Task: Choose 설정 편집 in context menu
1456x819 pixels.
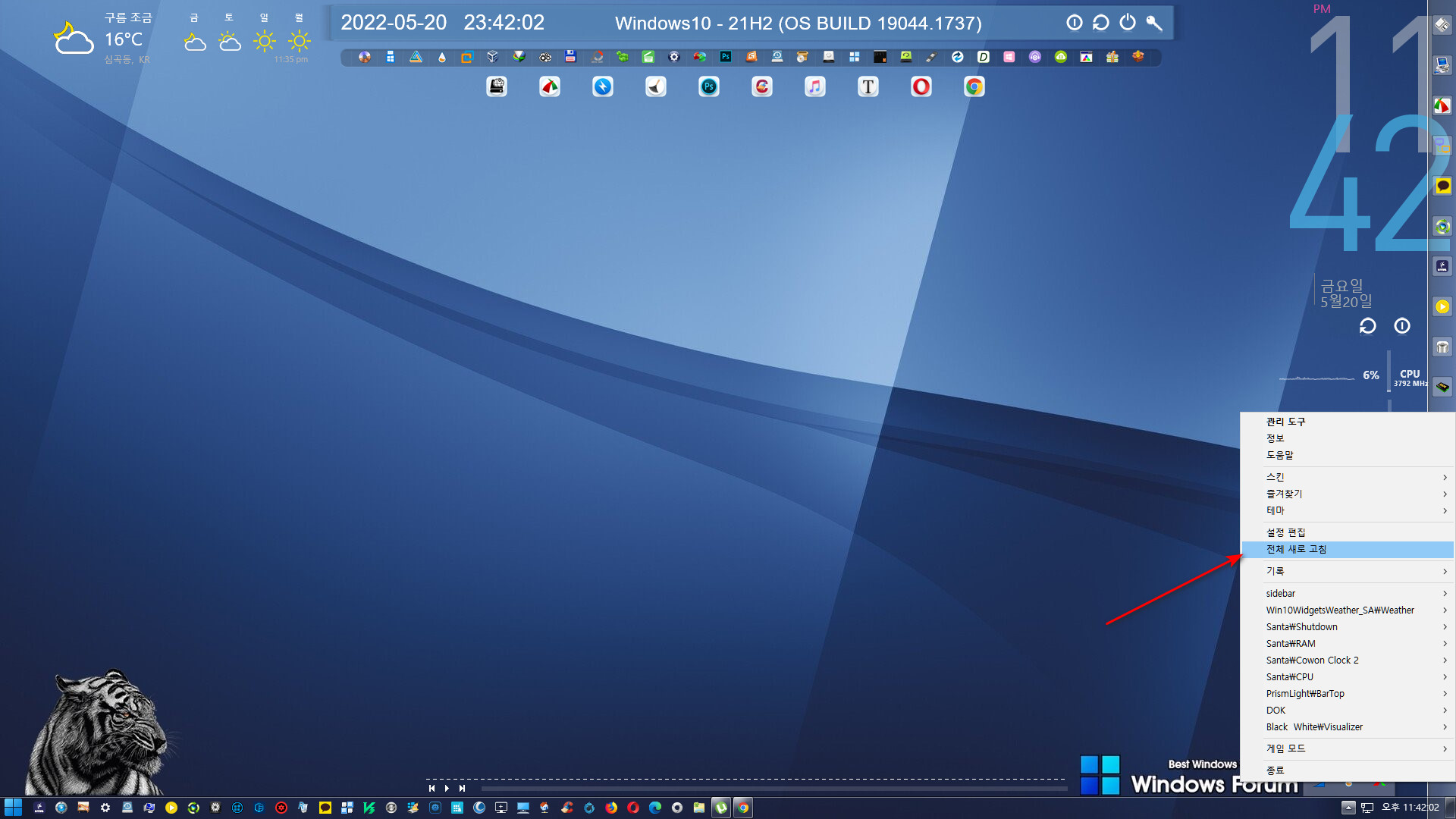Action: click(1348, 532)
